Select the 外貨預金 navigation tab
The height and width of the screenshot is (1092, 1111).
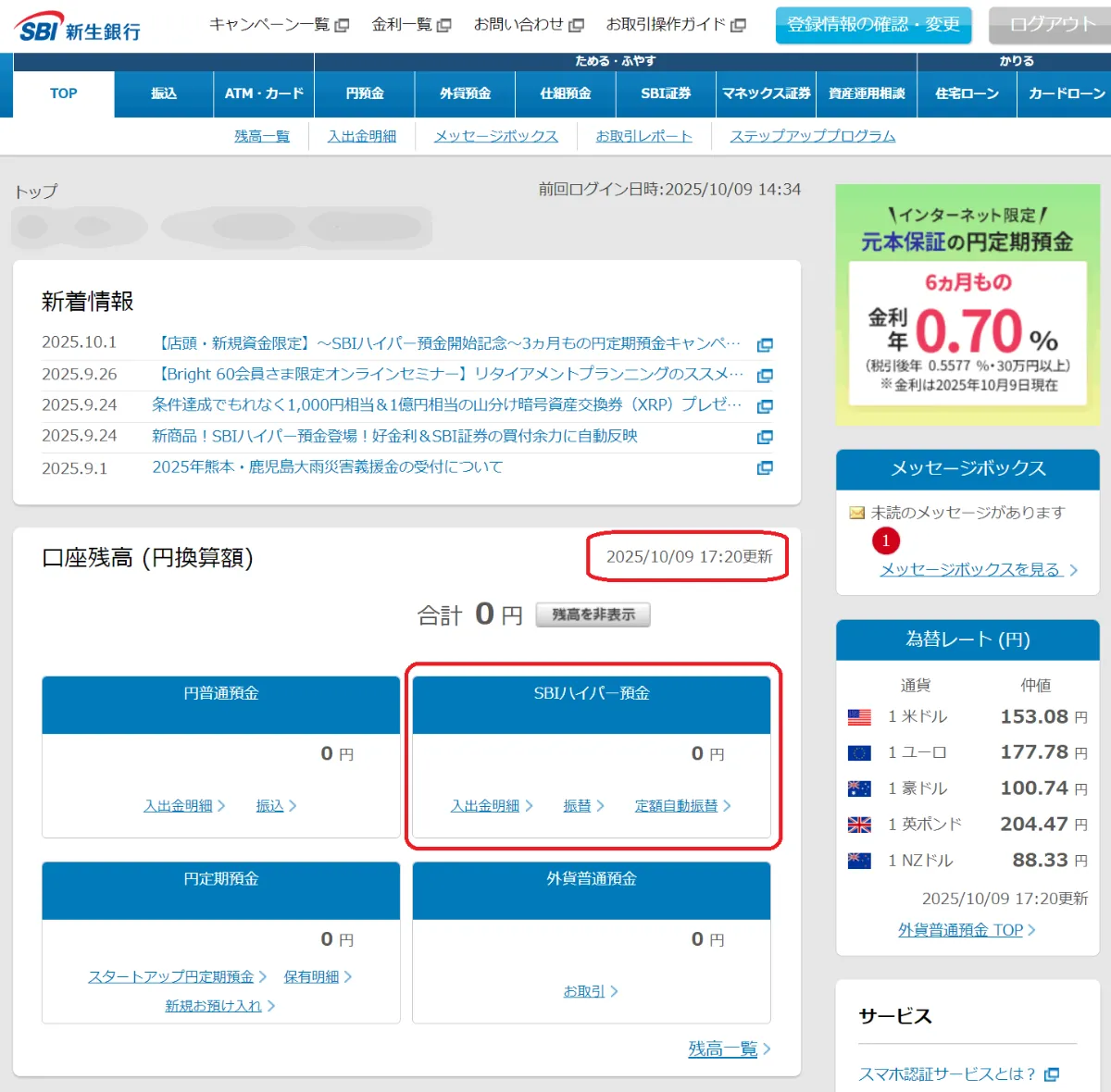465,93
